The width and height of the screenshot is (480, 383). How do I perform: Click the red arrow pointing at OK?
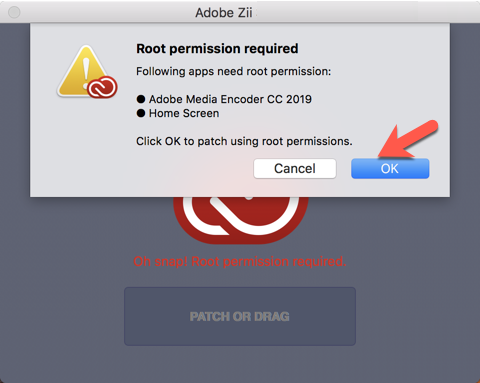coord(408,139)
